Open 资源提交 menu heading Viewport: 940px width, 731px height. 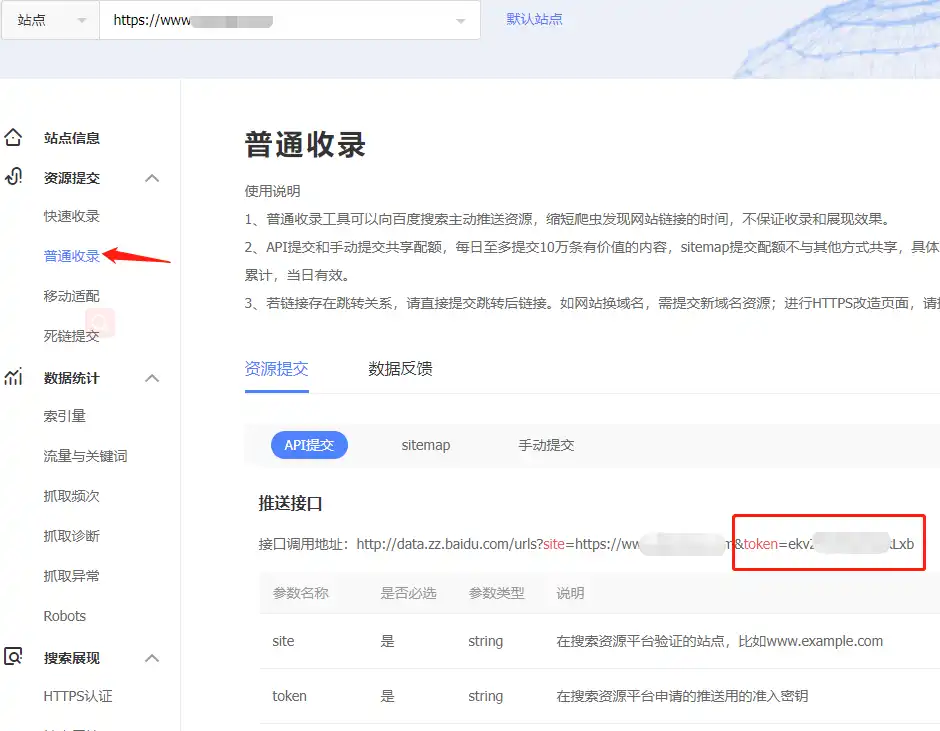point(72,178)
